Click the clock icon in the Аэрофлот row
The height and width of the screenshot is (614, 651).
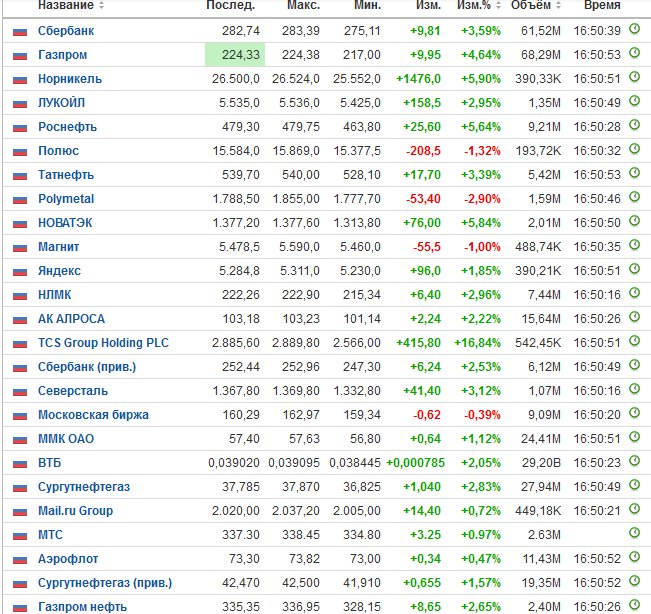click(x=634, y=557)
